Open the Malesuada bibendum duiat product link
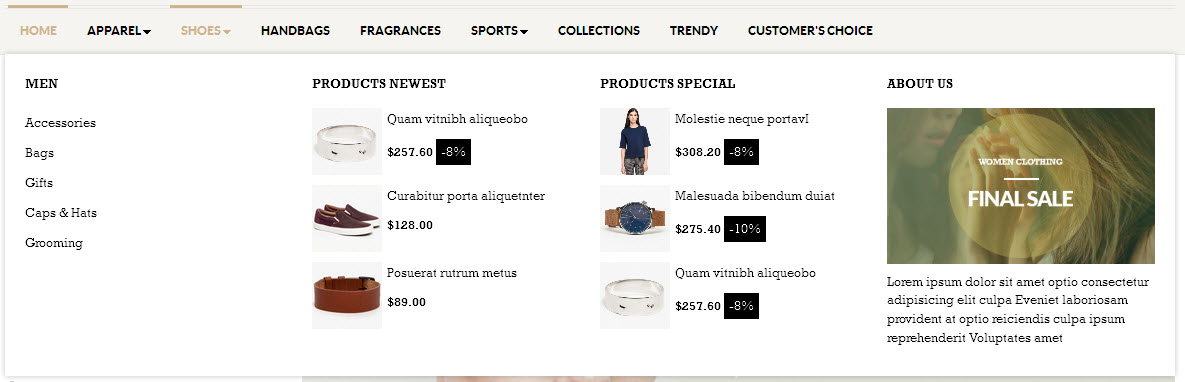 point(754,197)
